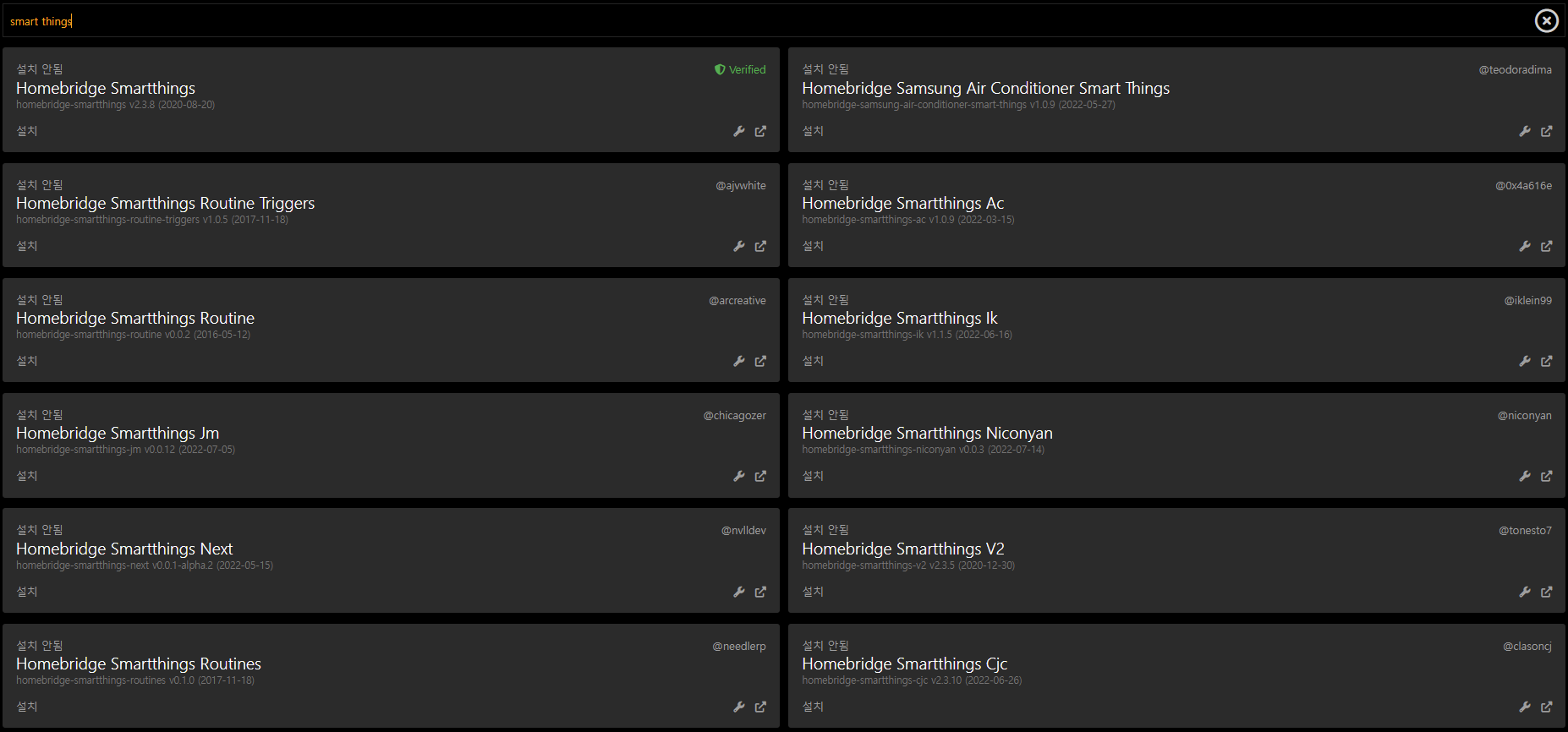Install the Homebridge Smartthings Routines plugin
Viewport: 1568px width, 732px height.
click(x=27, y=707)
